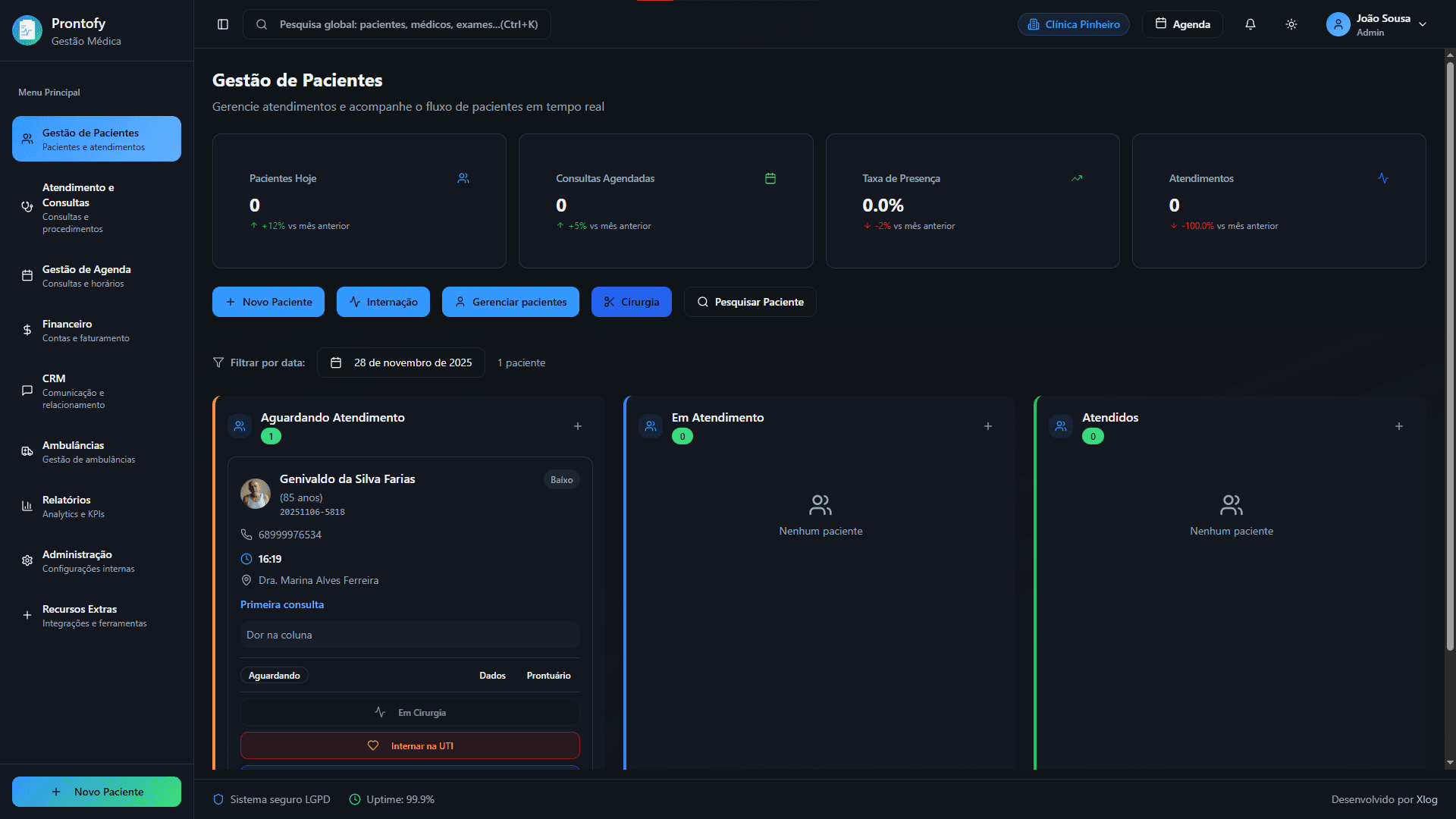
Task: Click the plus icon for Recursos Extras
Action: [x=27, y=615]
